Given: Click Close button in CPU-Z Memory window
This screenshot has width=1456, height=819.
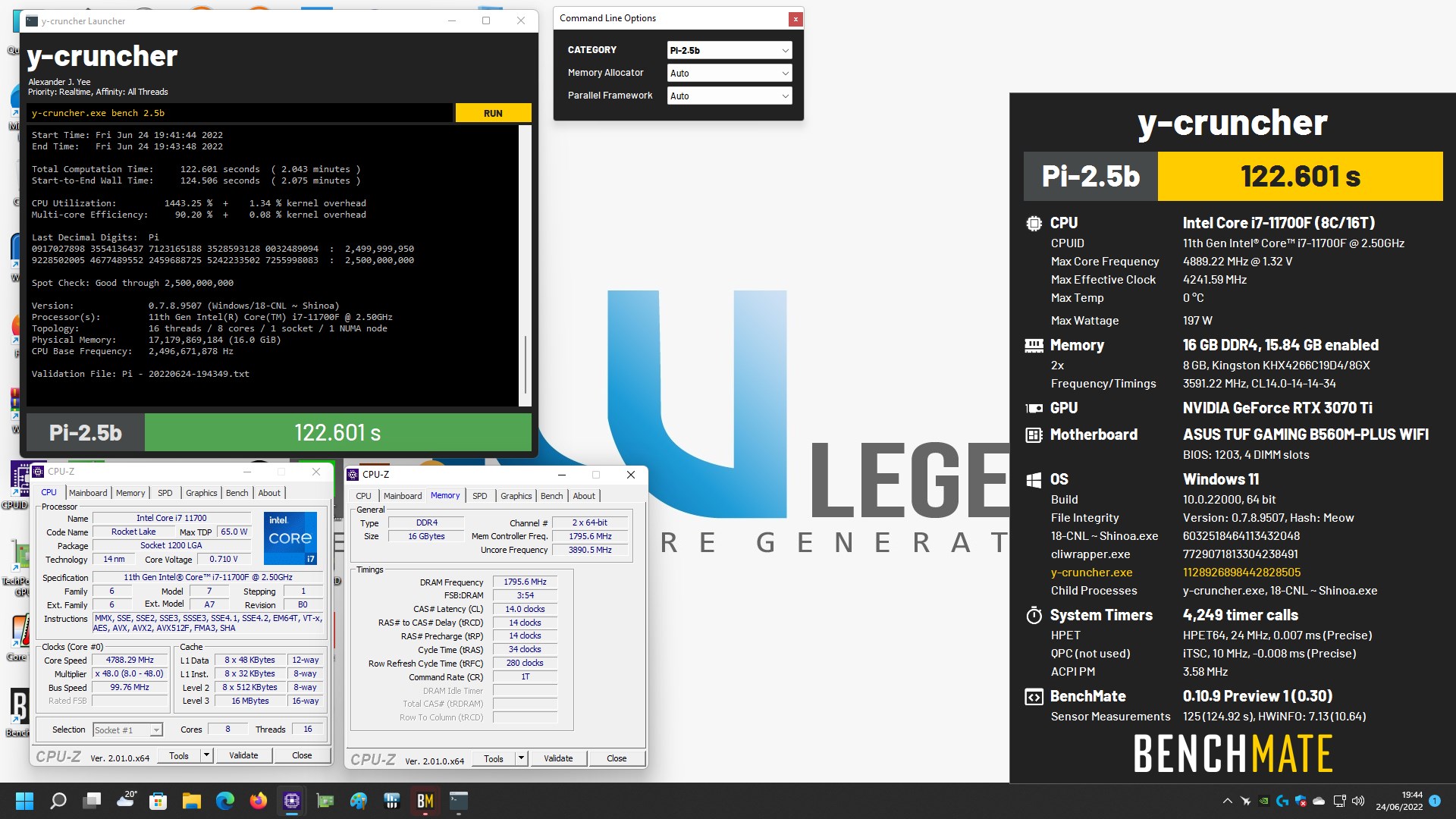Looking at the screenshot, I should [x=617, y=758].
